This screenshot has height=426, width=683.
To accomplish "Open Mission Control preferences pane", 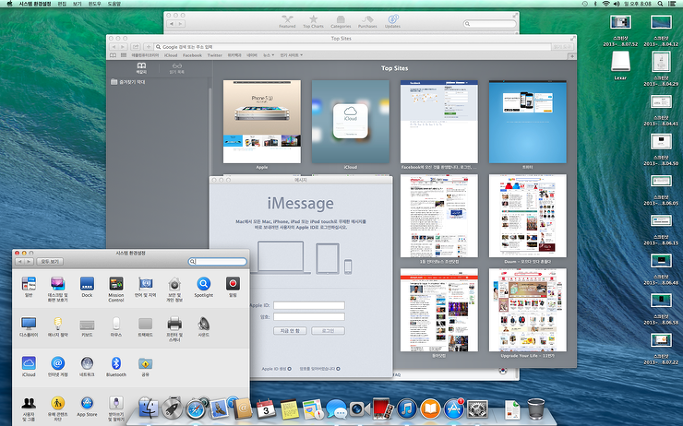I will click(116, 289).
